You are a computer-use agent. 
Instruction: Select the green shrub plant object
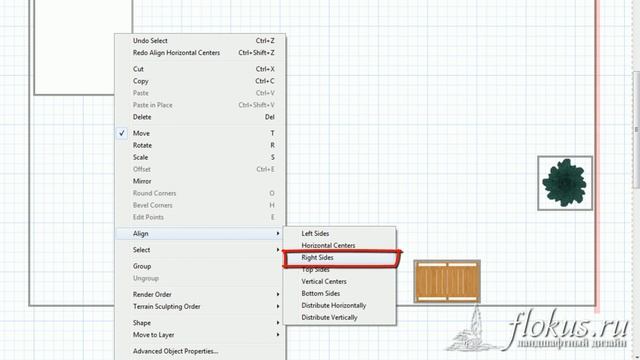tap(565, 183)
